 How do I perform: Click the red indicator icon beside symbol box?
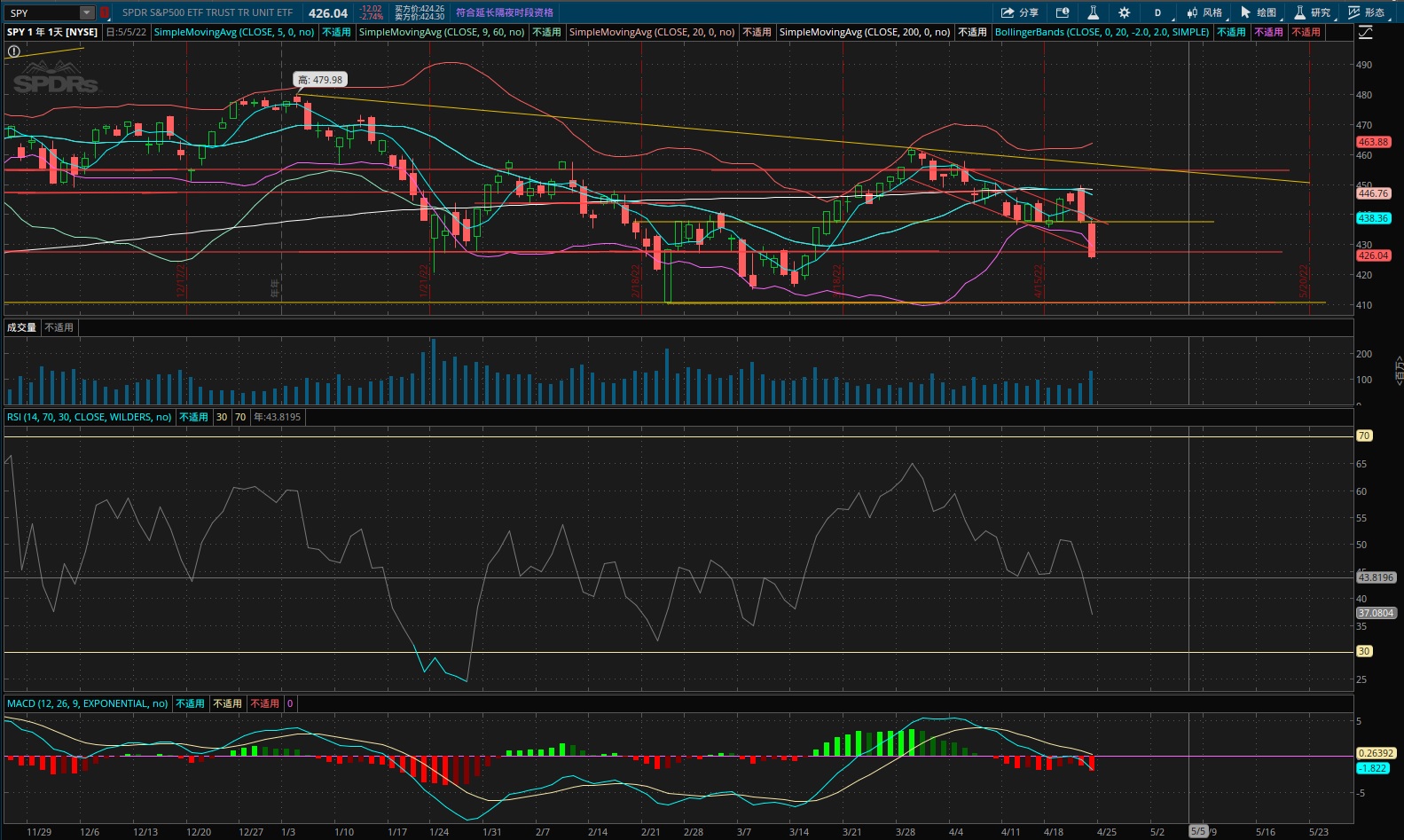104,12
